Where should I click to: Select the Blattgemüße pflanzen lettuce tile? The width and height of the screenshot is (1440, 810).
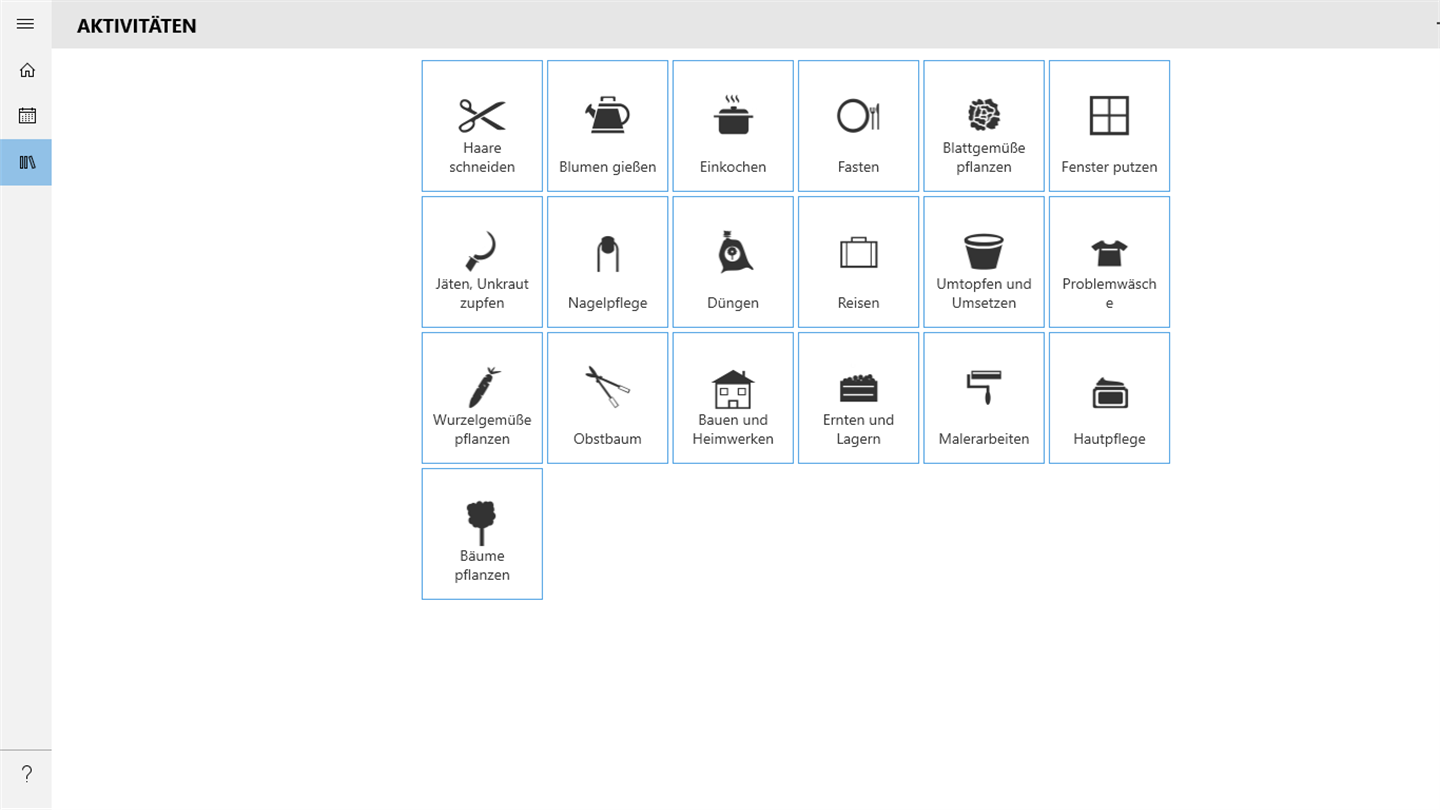984,126
